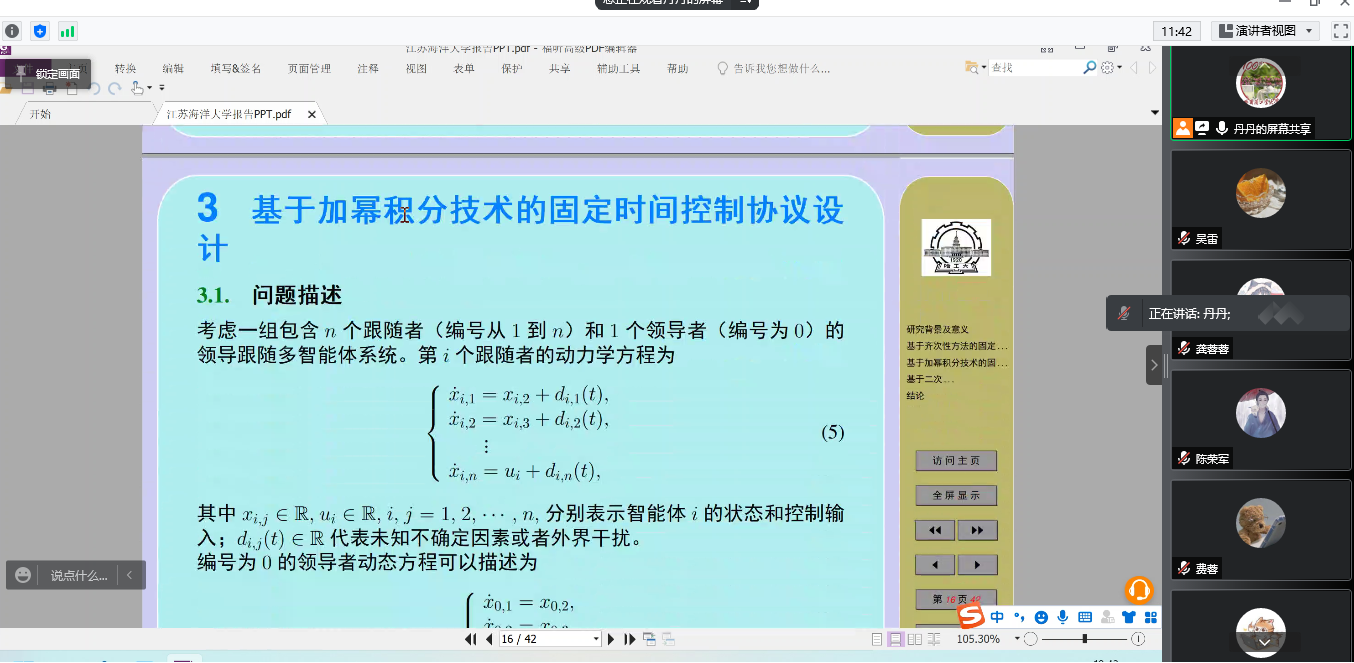The image size is (1354, 663).
Task: Go to the last PDF page
Action: coord(630,639)
